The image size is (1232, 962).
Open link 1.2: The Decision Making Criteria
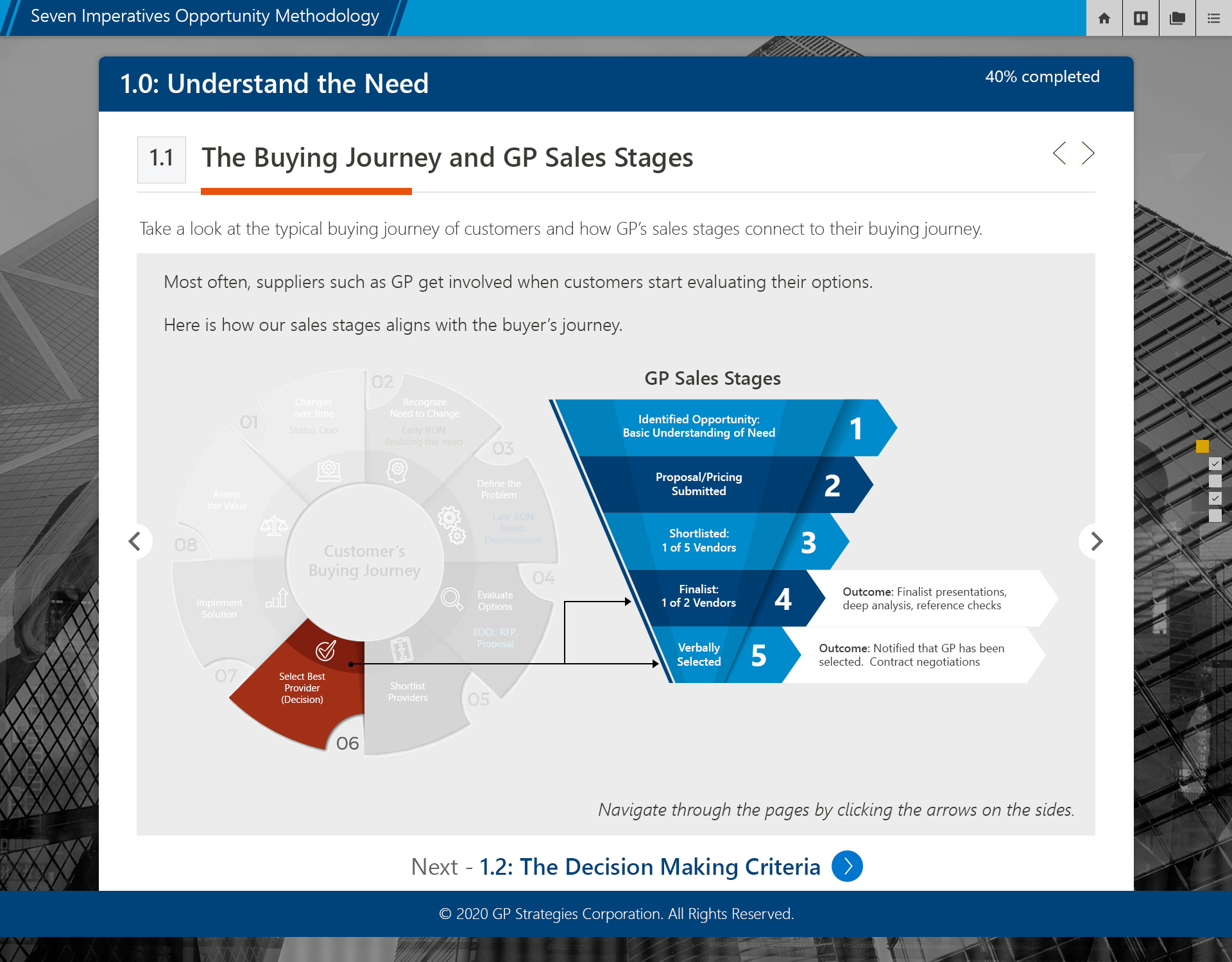pyautogui.click(x=650, y=866)
